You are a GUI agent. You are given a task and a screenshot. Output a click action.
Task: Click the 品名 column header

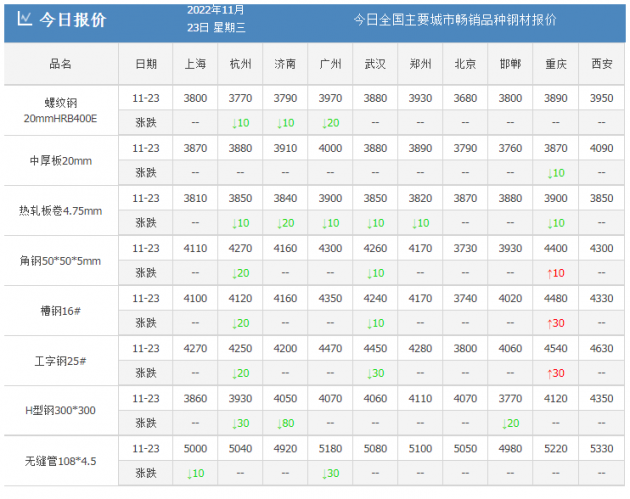(60, 64)
